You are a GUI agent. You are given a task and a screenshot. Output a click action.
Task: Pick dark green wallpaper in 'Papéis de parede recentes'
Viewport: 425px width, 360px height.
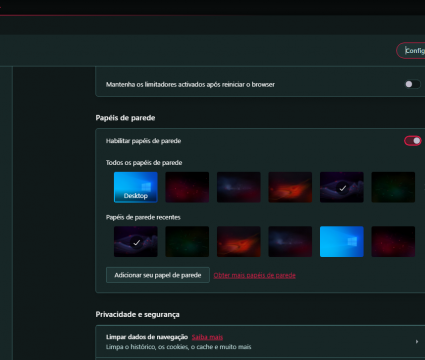(x=187, y=242)
